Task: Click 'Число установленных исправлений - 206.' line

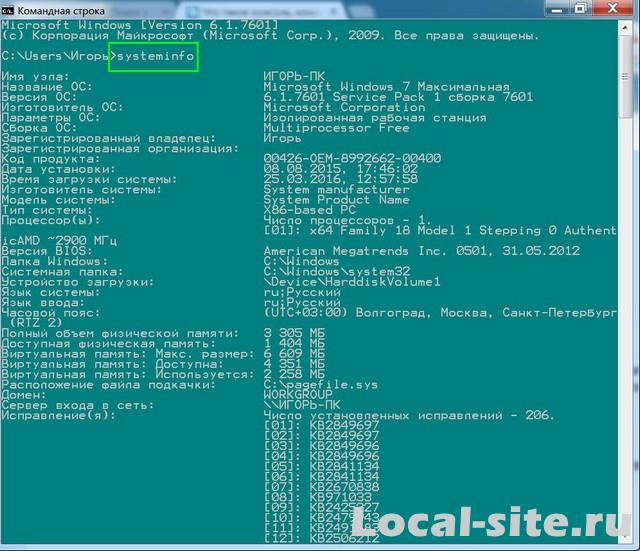Action: tap(409, 415)
